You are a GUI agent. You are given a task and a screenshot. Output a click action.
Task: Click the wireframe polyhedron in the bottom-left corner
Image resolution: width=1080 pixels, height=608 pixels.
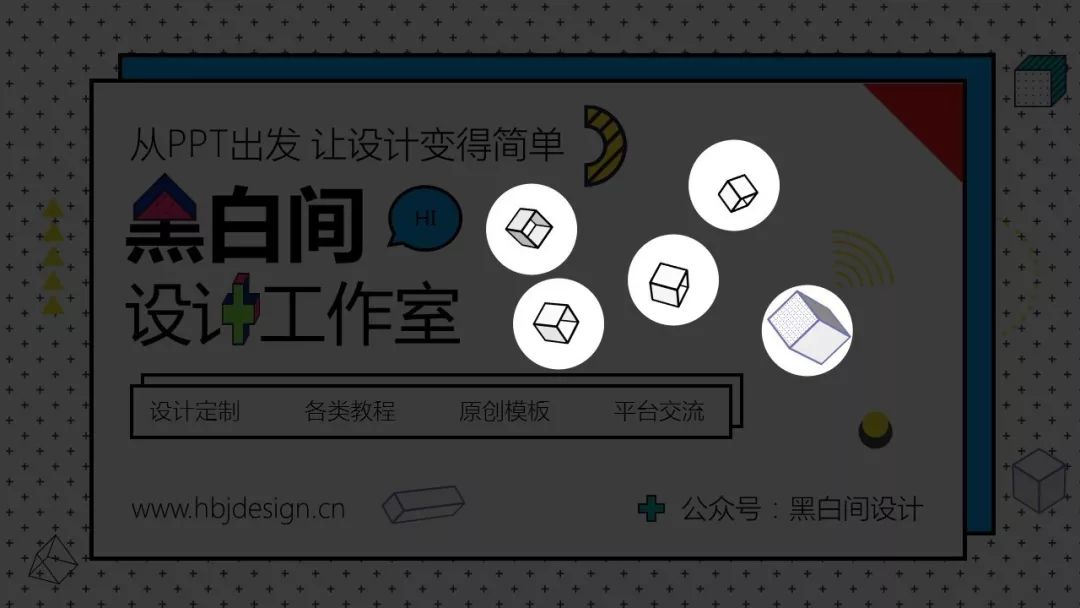52,559
